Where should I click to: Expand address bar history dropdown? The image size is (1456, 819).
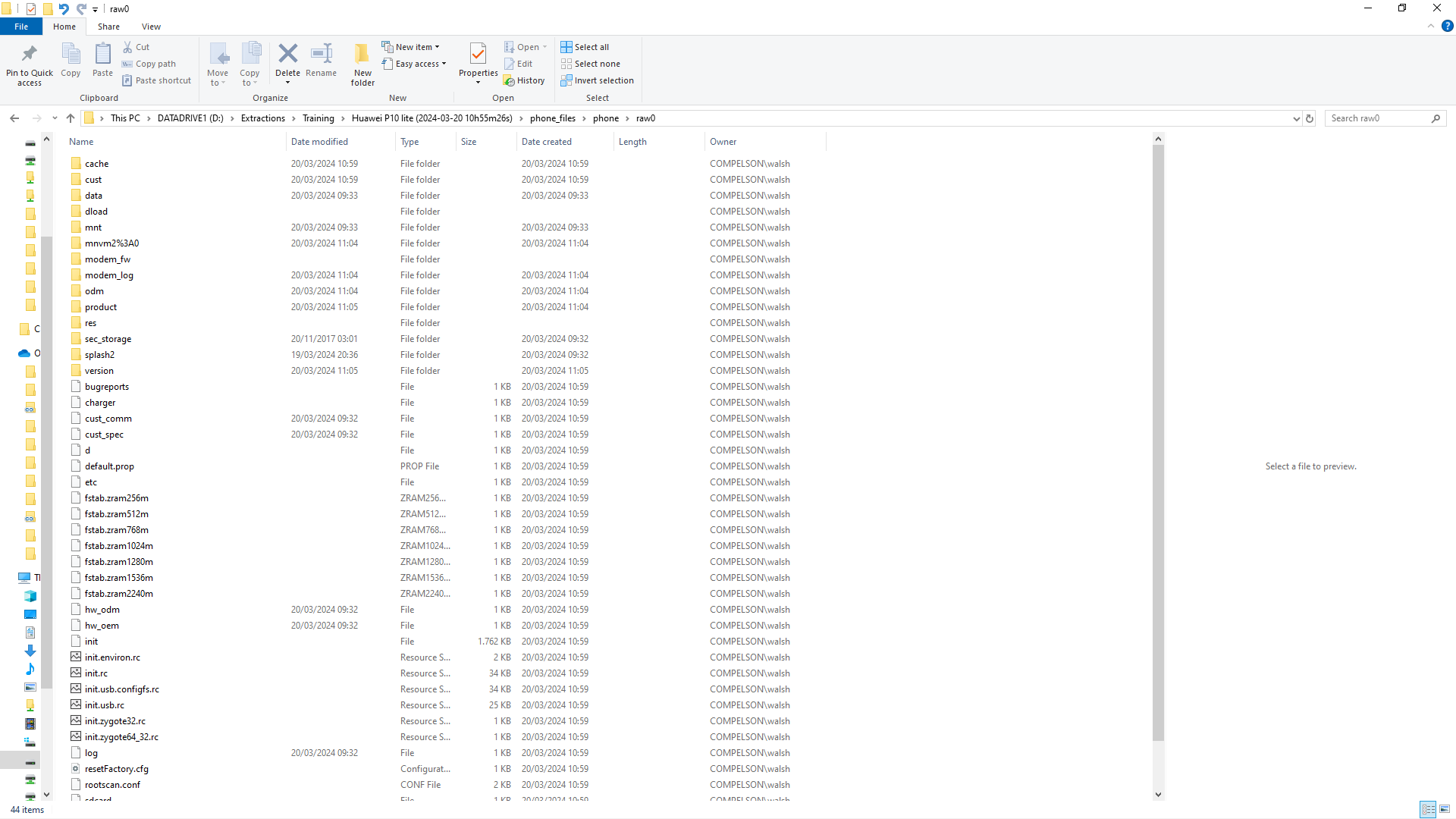coord(1296,118)
